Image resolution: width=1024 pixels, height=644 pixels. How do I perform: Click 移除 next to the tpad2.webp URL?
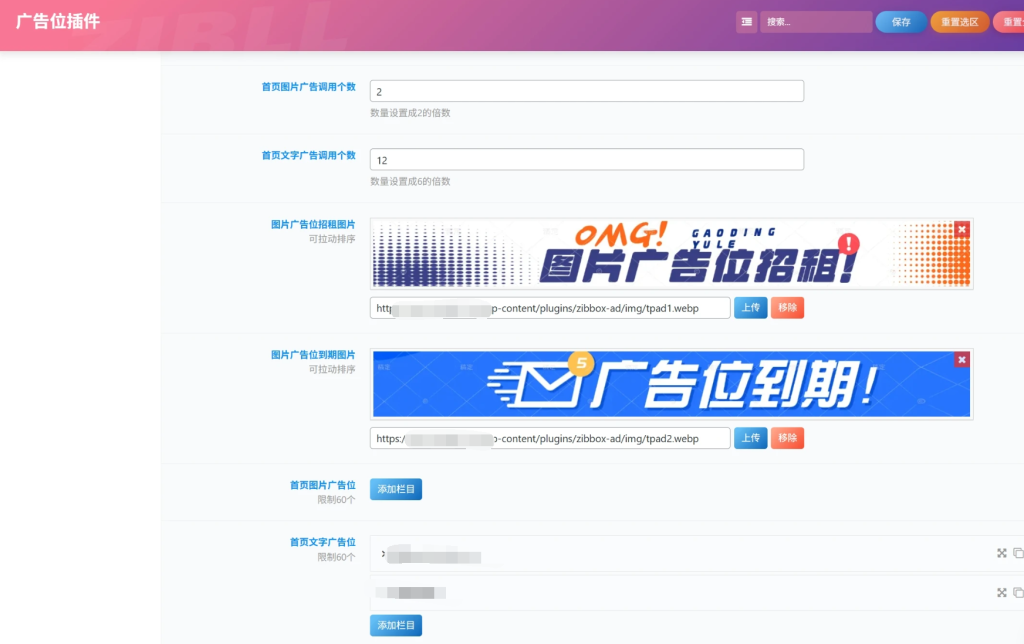click(x=787, y=438)
